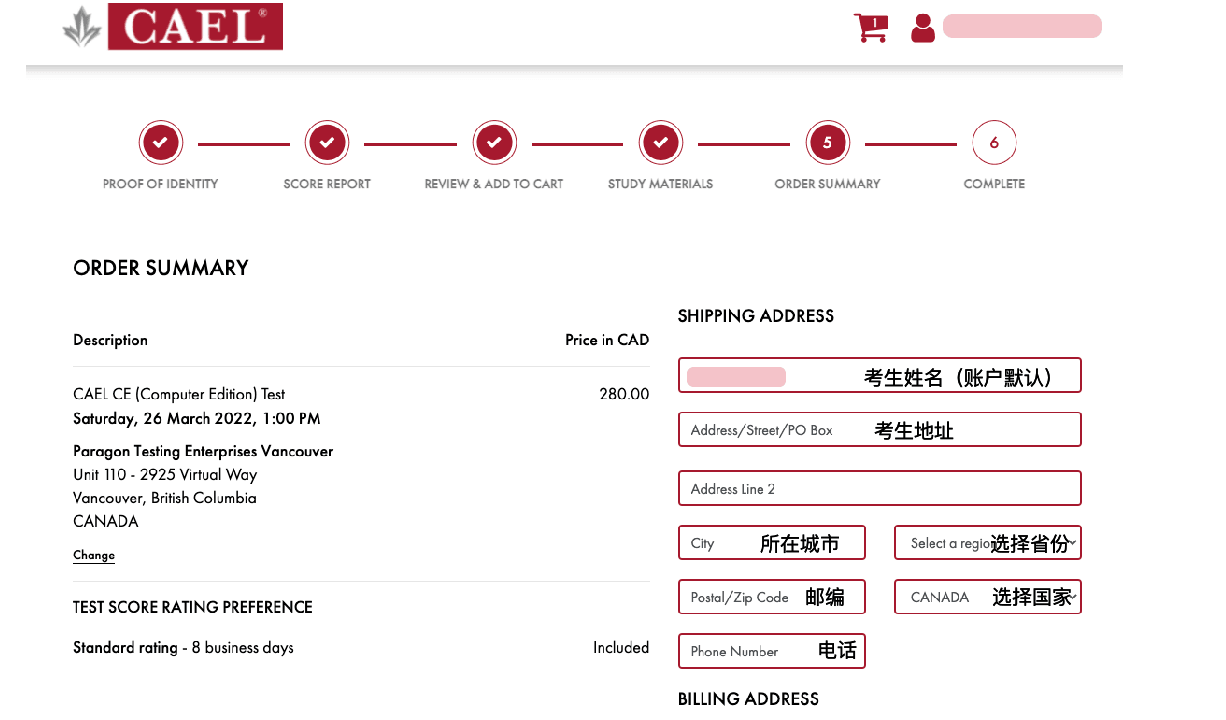Select step 5 Order Summary circle
Viewport: 1226px width, 720px height.
[x=827, y=143]
